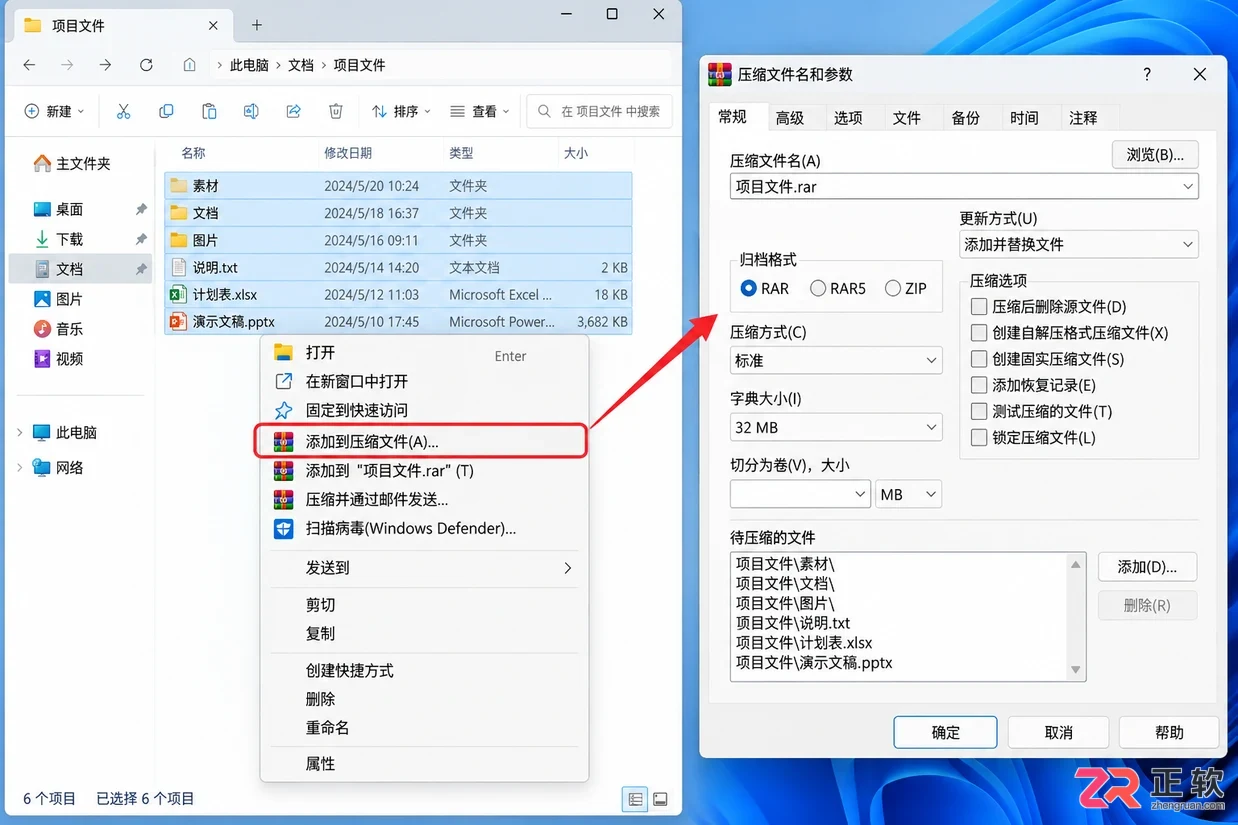Click the help question mark in dialog title
Screen dimensions: 1238x825
[1147, 74]
